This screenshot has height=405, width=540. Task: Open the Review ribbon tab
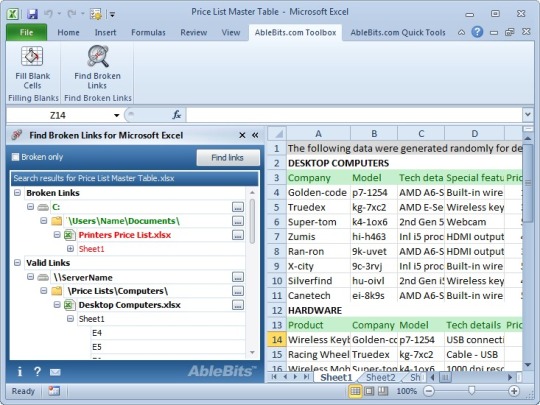click(194, 32)
